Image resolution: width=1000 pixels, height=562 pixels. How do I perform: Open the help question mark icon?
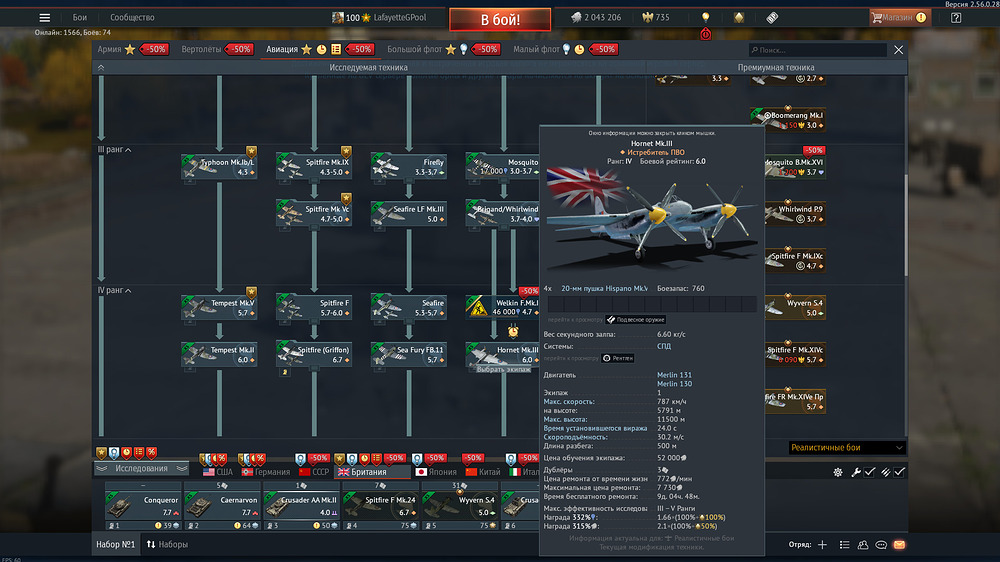(955, 18)
